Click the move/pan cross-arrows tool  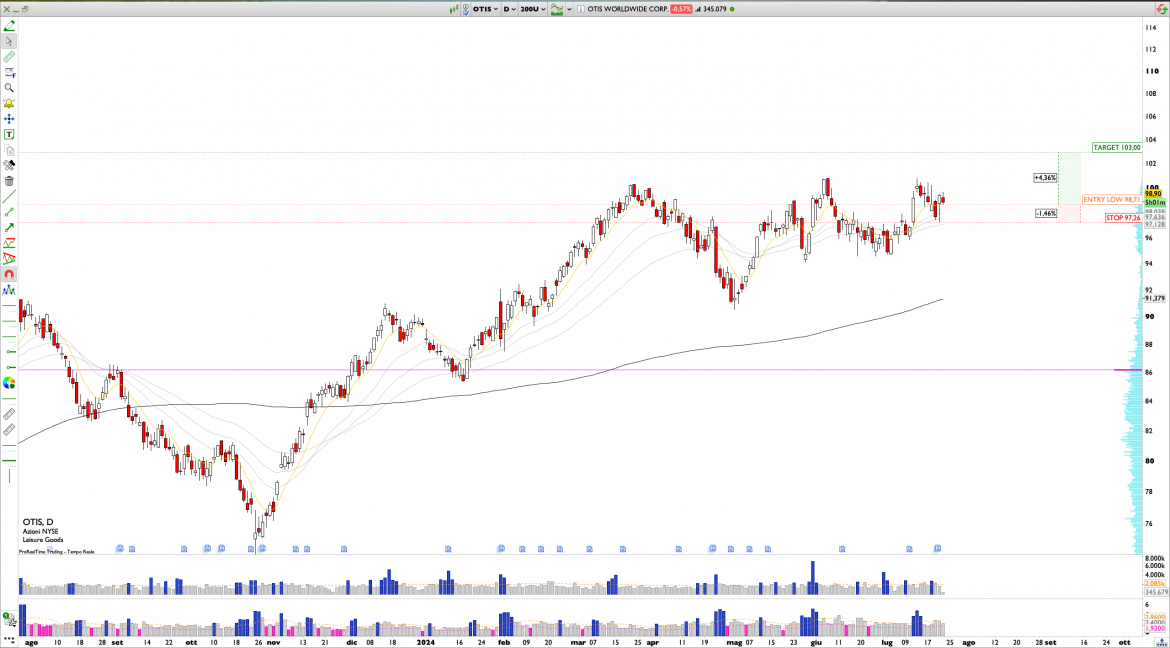click(x=9, y=119)
